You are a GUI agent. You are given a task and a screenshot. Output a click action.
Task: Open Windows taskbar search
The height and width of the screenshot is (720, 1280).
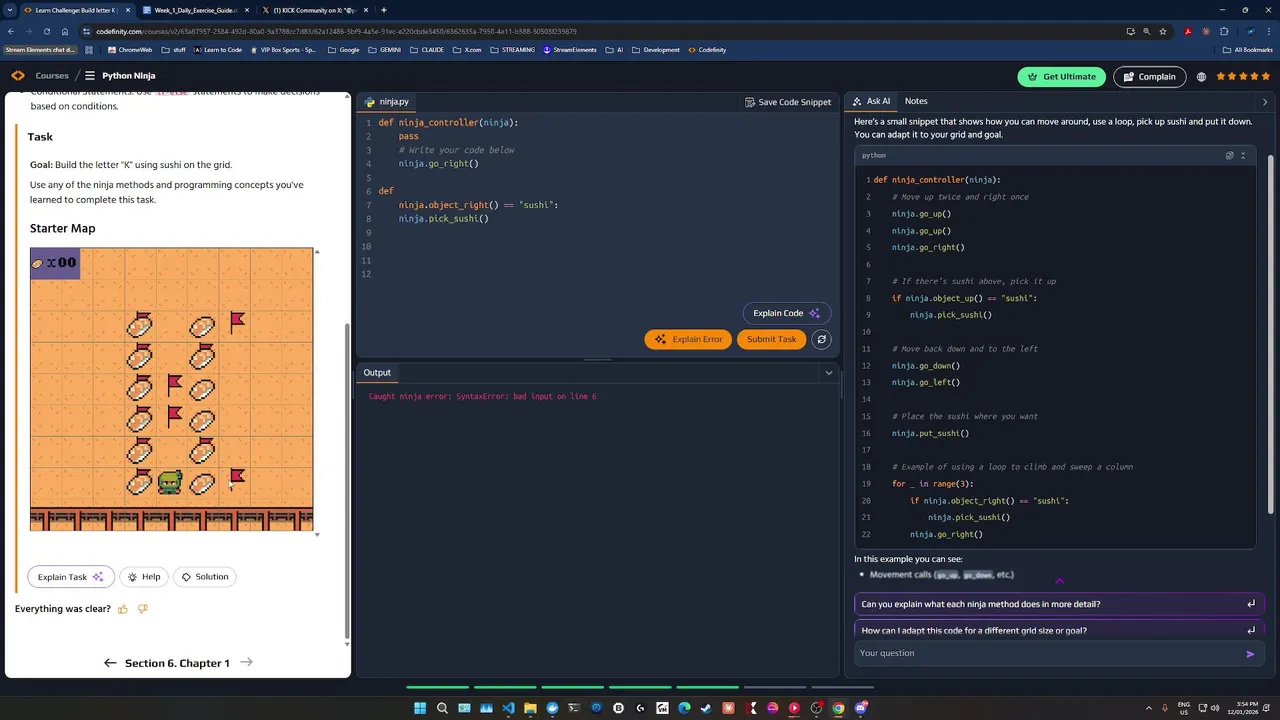pos(442,708)
